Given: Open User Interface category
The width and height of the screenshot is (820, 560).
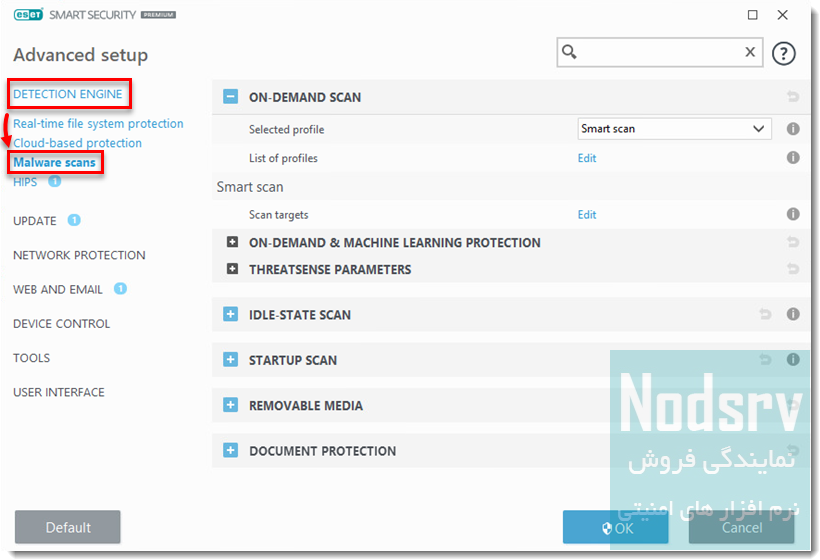Looking at the screenshot, I should click(59, 392).
